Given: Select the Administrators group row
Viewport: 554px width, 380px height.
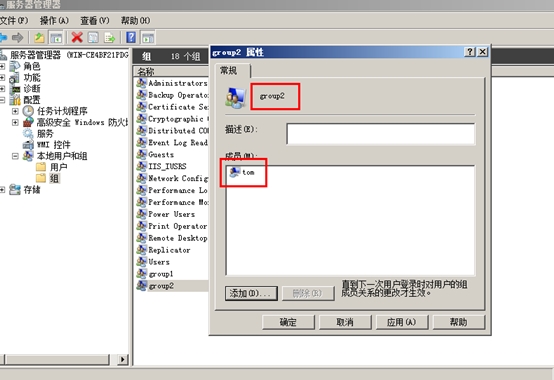Looking at the screenshot, I should tap(172, 83).
